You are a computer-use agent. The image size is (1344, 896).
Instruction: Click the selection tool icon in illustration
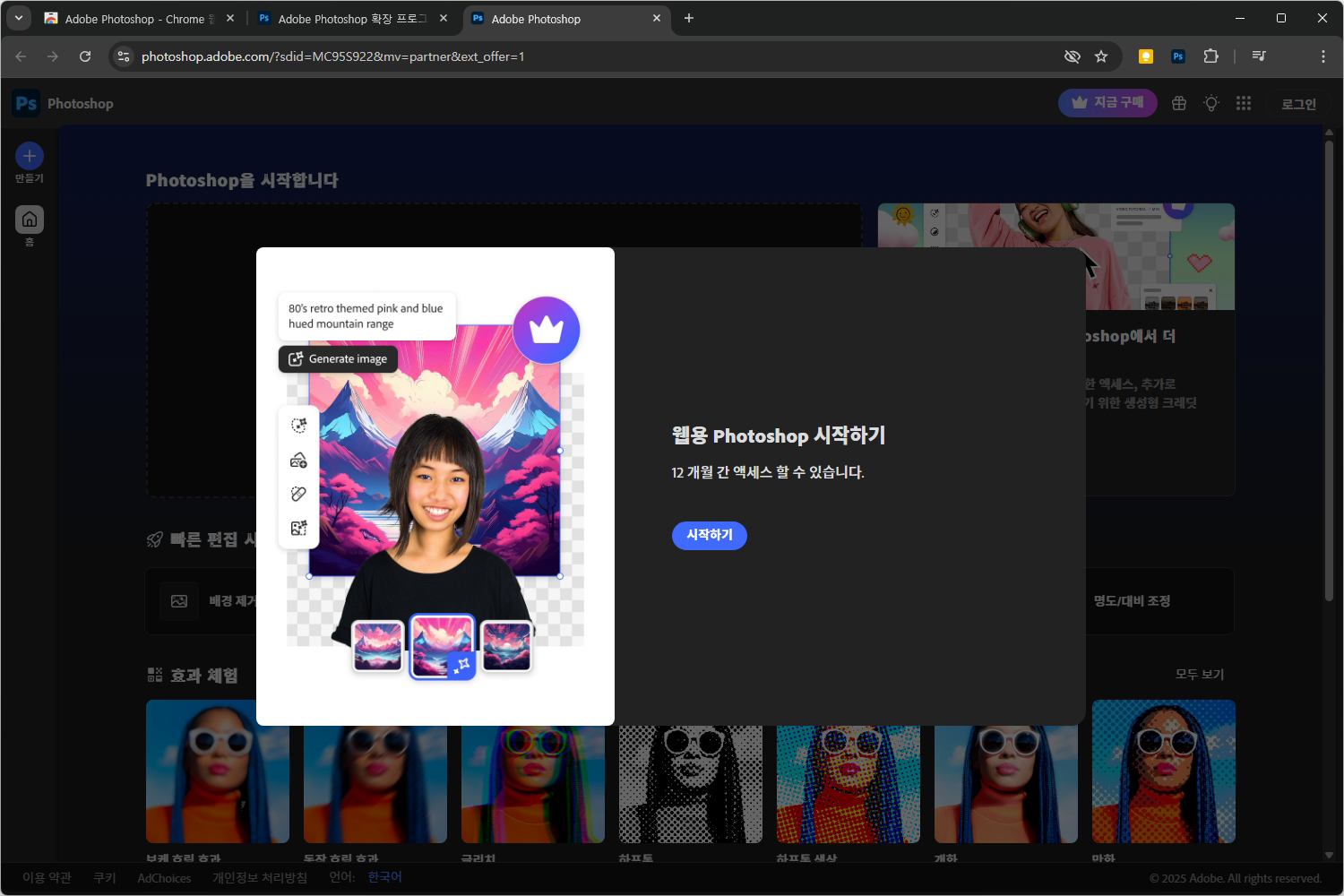coord(299,426)
